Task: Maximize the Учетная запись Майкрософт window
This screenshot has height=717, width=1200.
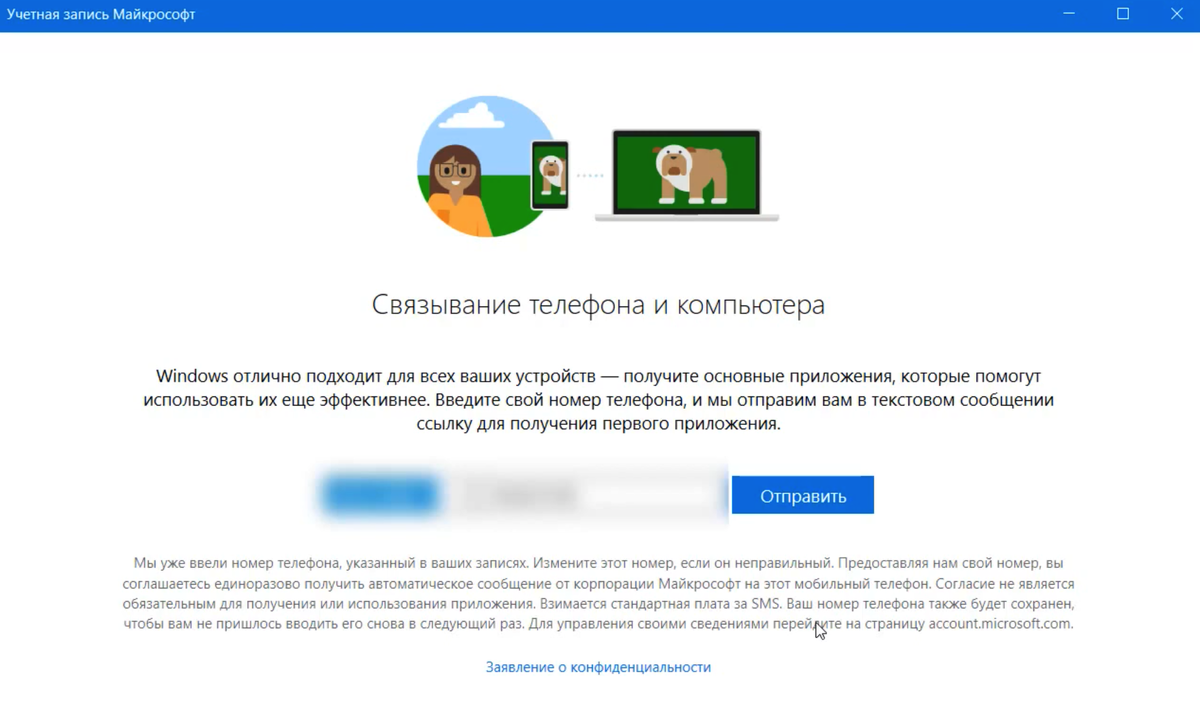Action: 1123,14
